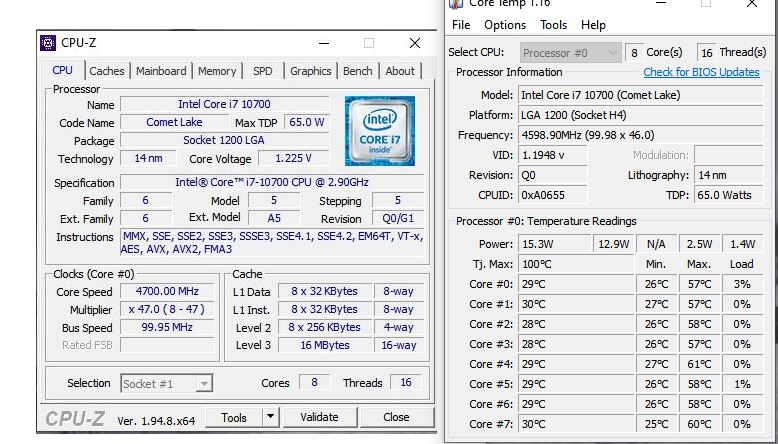Go to the Graphics tab
Image resolution: width=778 pixels, height=444 pixels.
tap(311, 71)
